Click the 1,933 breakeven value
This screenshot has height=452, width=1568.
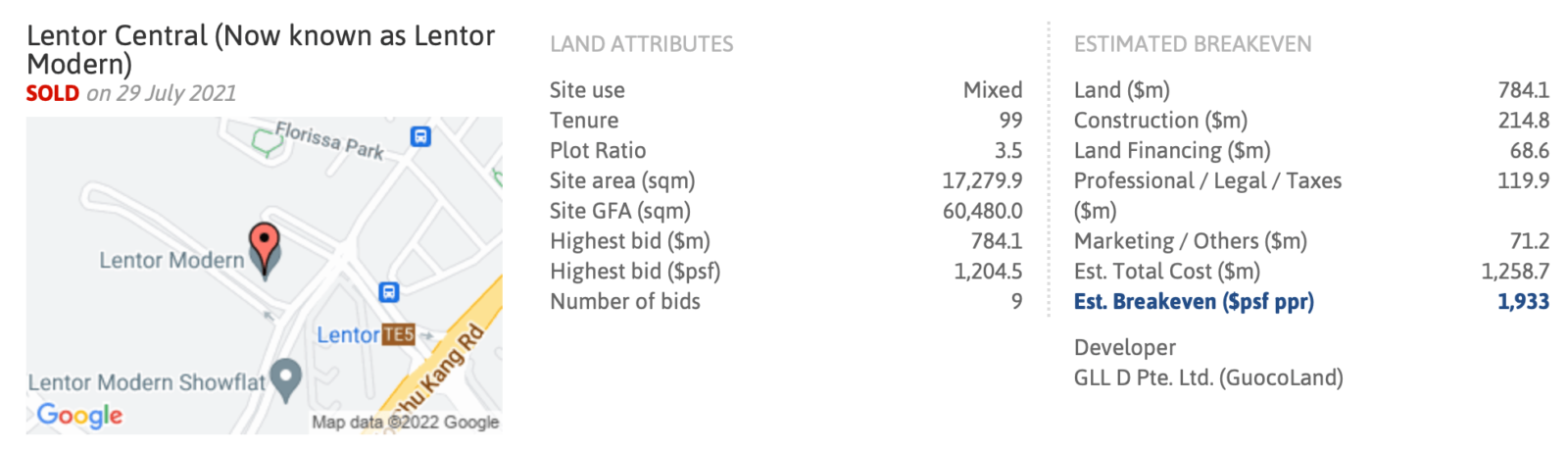pos(1523,302)
